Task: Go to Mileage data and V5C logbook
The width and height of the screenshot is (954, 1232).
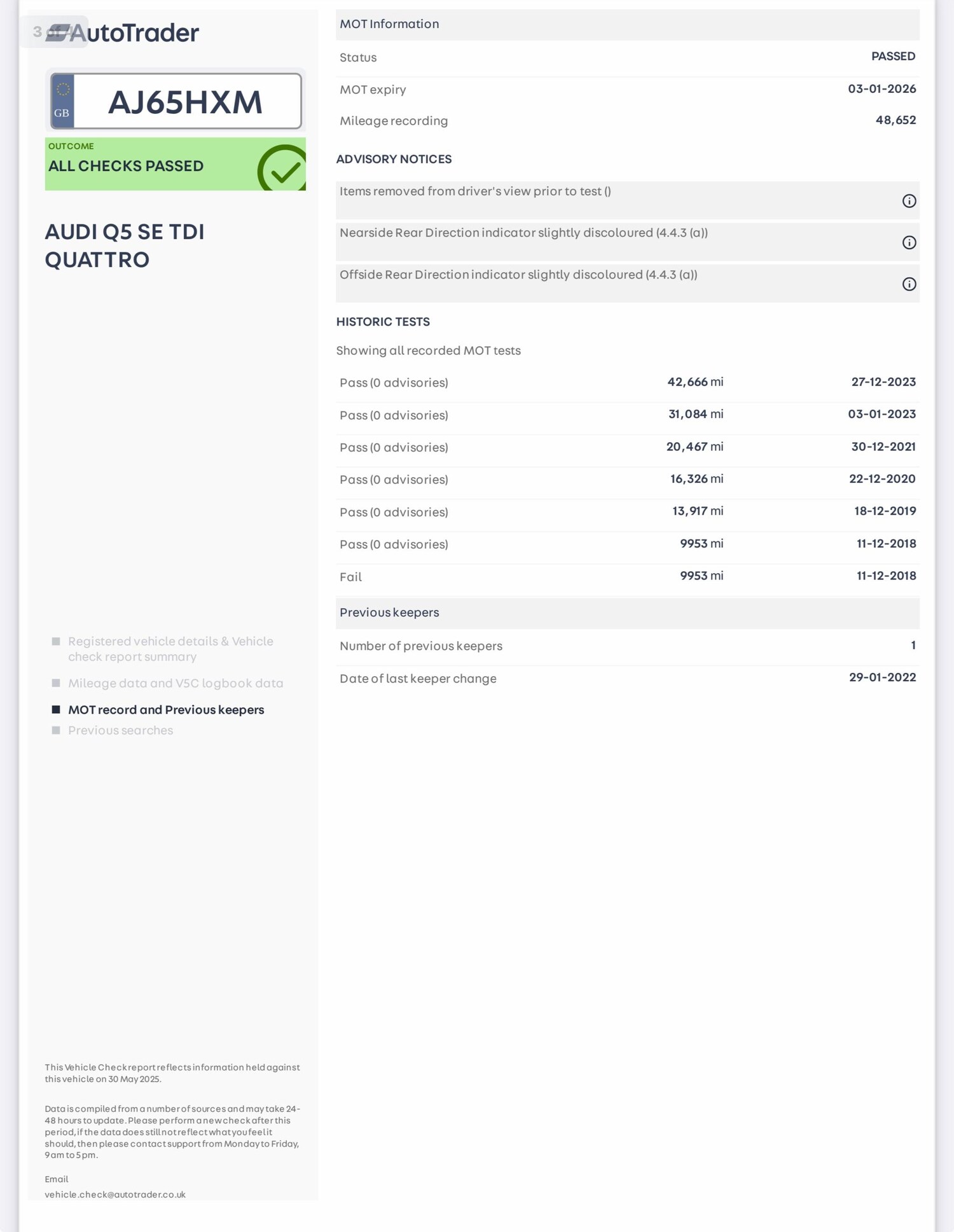Action: 176,683
